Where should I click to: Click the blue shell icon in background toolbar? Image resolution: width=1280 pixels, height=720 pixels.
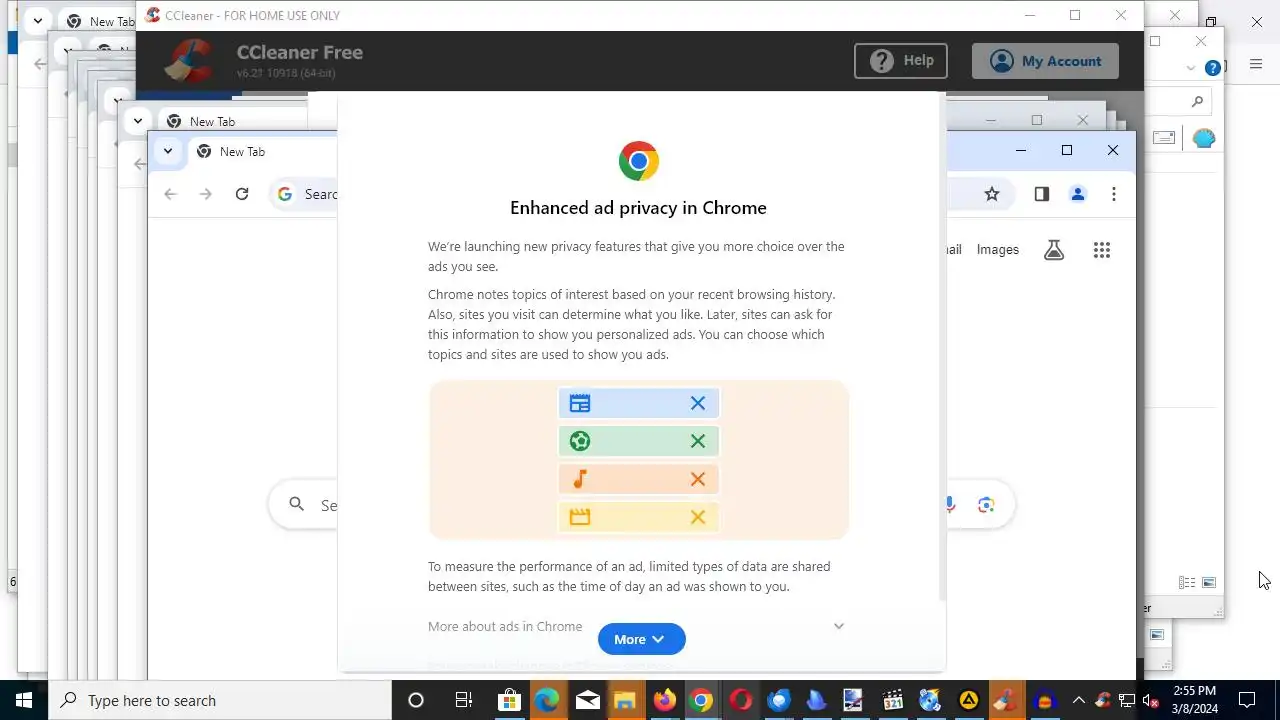pos(1204,138)
